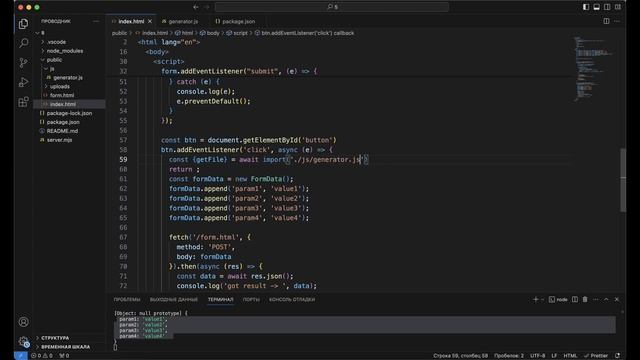
Task: Open the Search view in activity bar
Action: [23, 43]
